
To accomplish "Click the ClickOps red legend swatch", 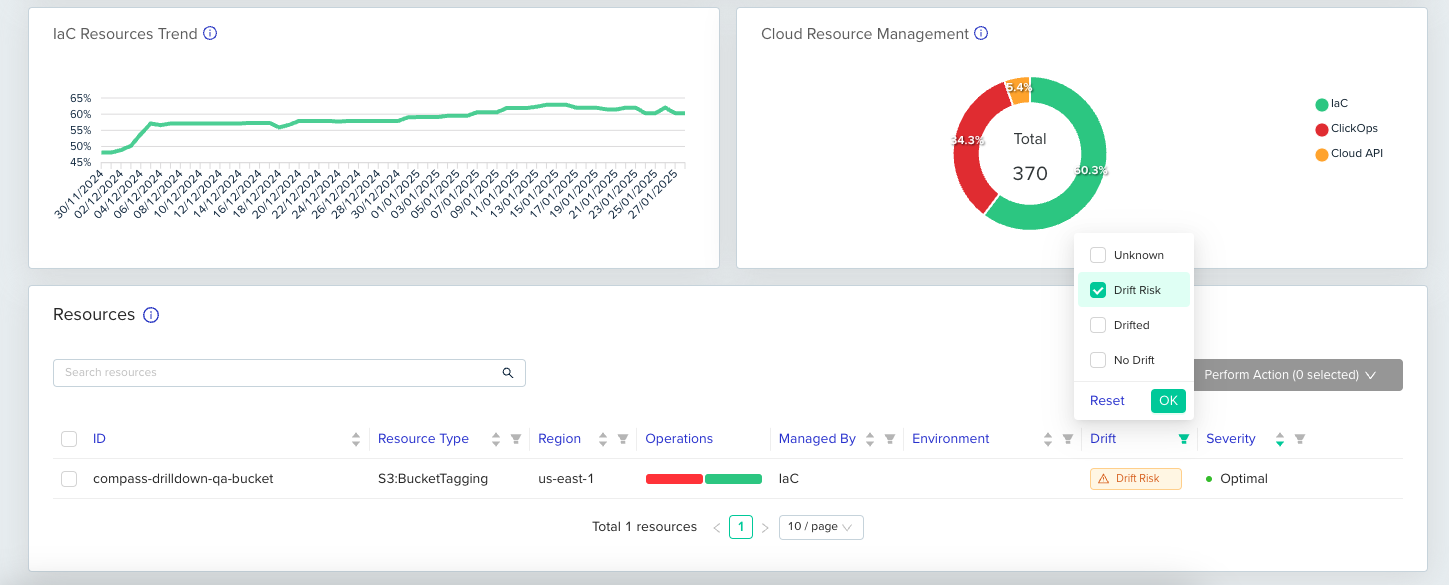I will coord(1322,129).
